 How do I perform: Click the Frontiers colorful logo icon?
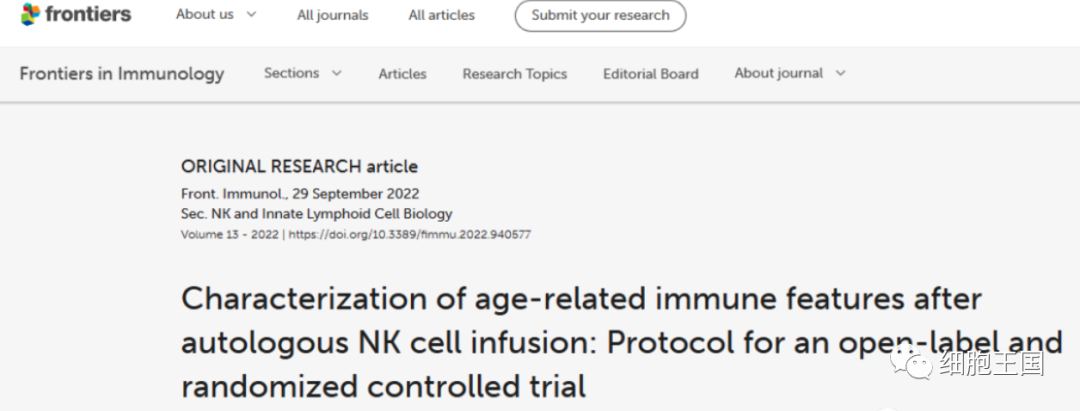[32, 14]
